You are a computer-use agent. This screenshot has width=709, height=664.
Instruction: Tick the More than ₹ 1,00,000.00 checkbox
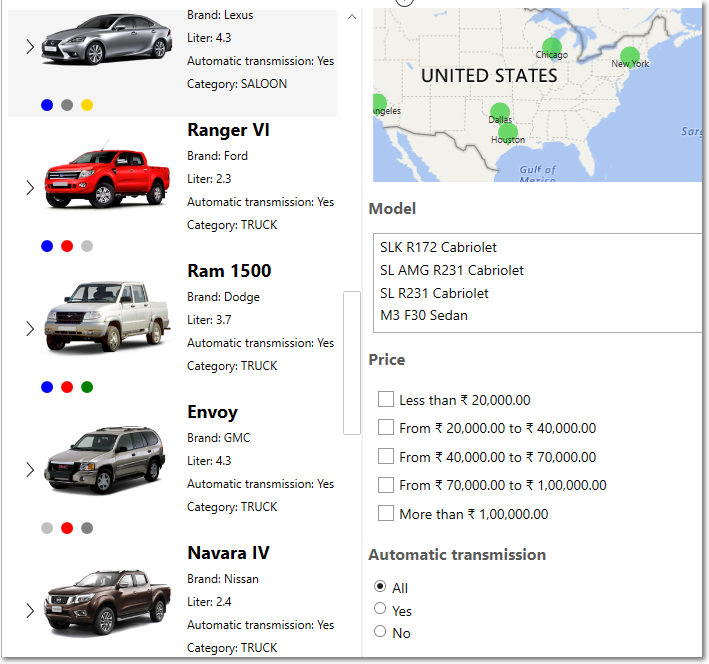[386, 514]
